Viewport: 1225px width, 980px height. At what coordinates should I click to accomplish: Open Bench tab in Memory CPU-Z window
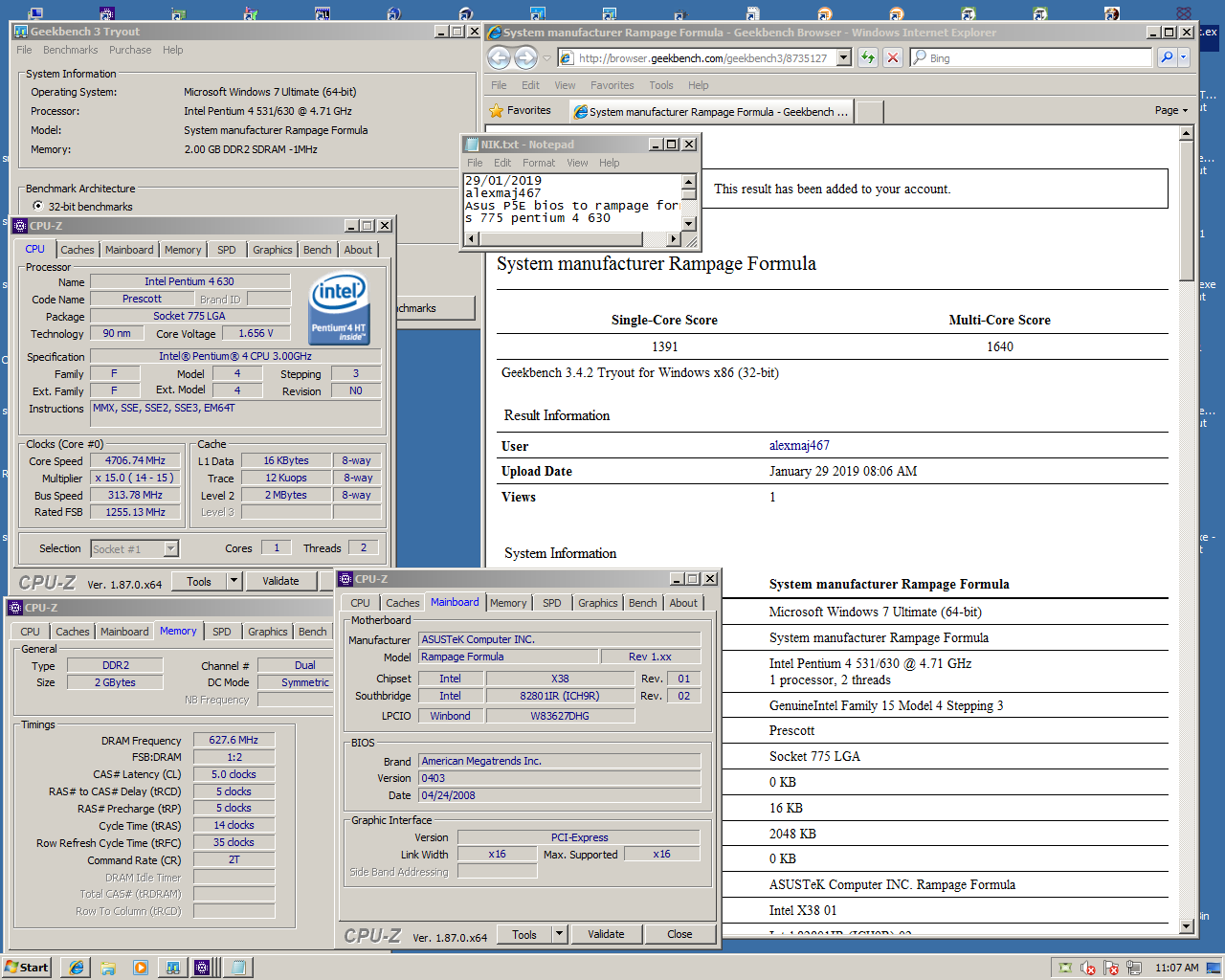(312, 632)
